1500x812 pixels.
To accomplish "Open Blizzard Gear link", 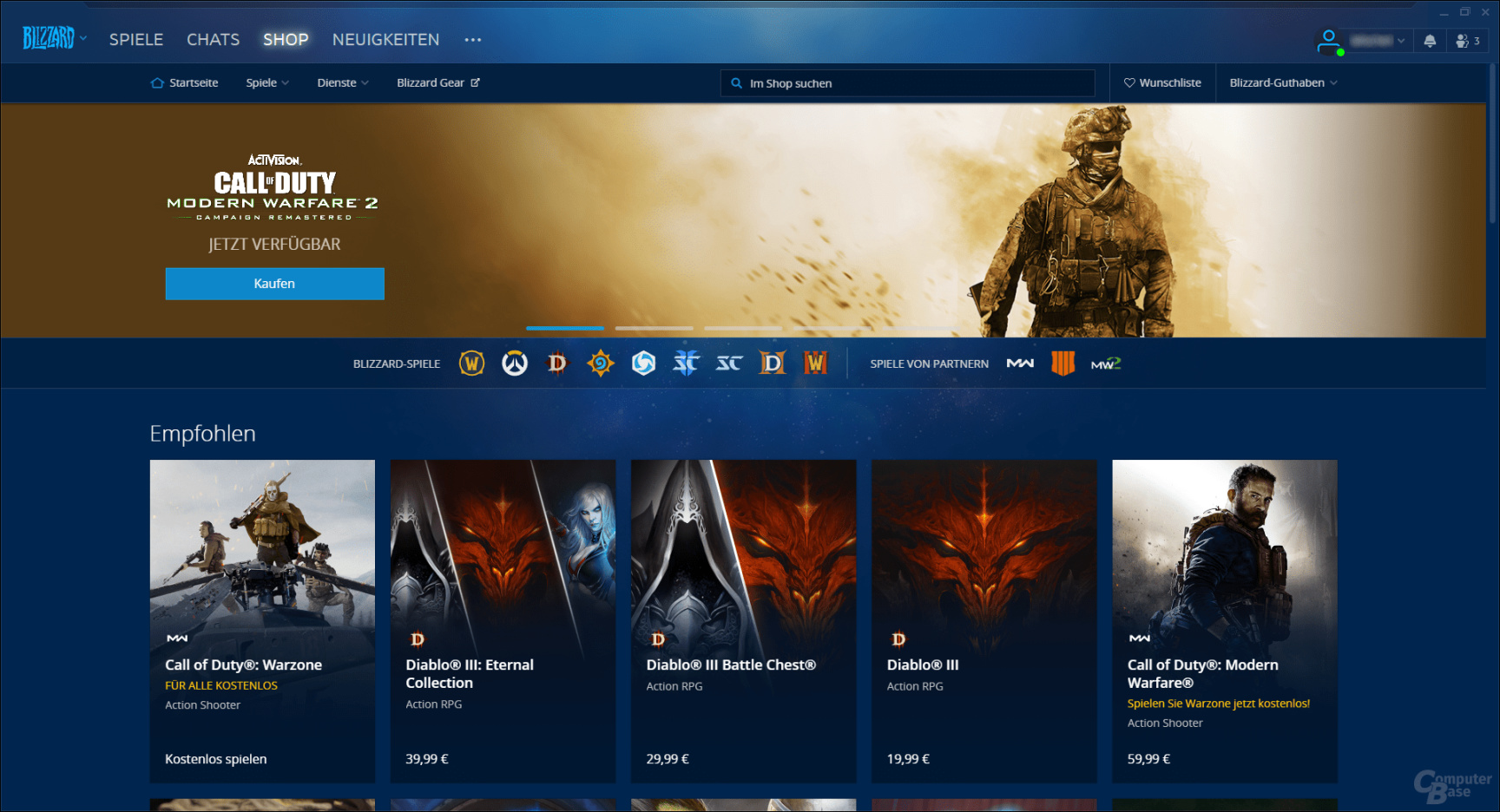I will [x=438, y=83].
